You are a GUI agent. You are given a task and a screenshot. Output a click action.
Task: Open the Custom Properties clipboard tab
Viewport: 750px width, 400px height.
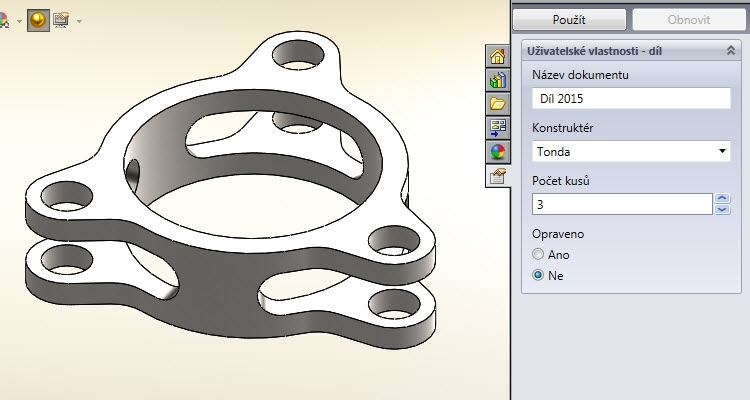click(497, 176)
